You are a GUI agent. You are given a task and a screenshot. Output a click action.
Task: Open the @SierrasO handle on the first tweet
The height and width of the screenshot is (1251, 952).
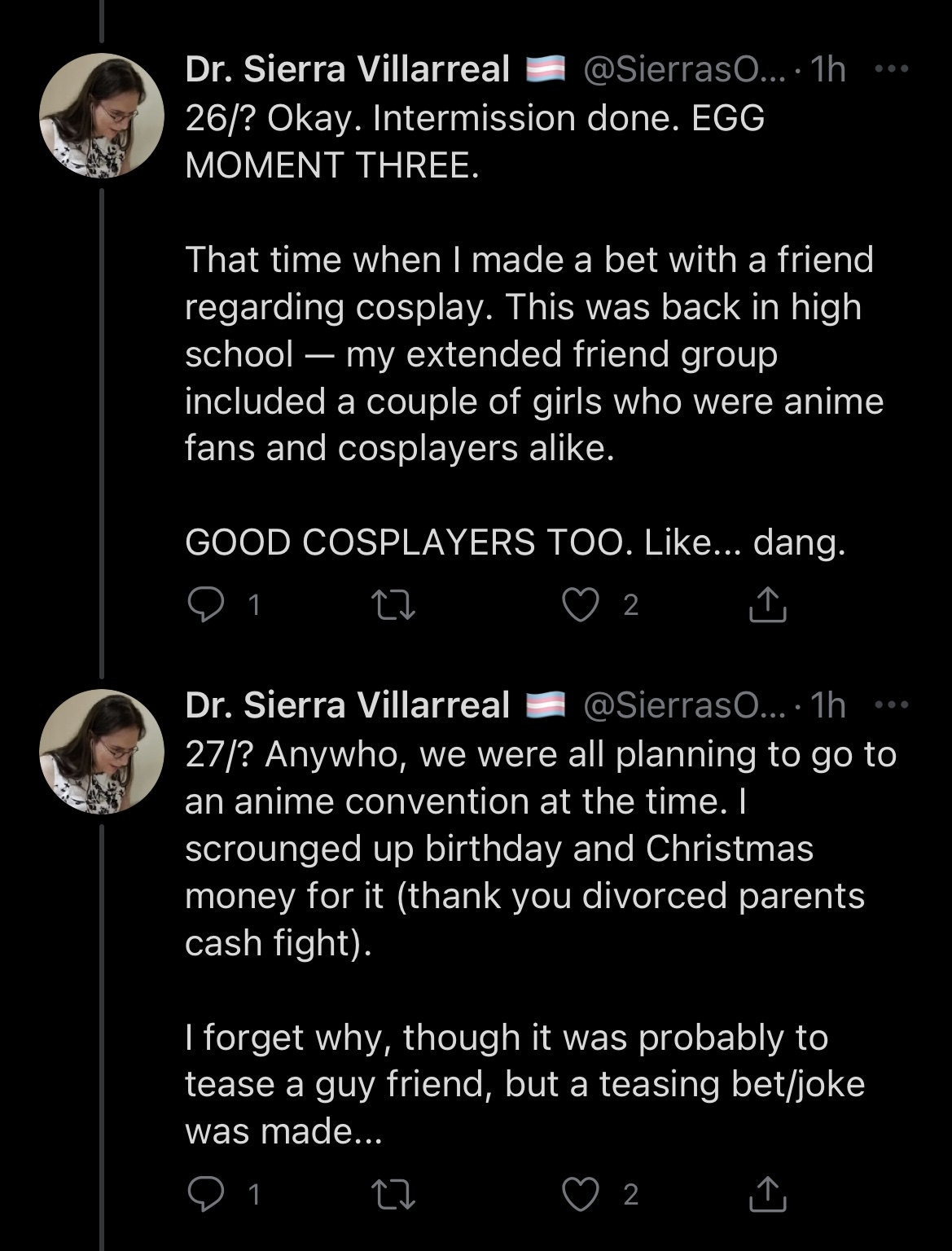pyautogui.click(x=684, y=69)
